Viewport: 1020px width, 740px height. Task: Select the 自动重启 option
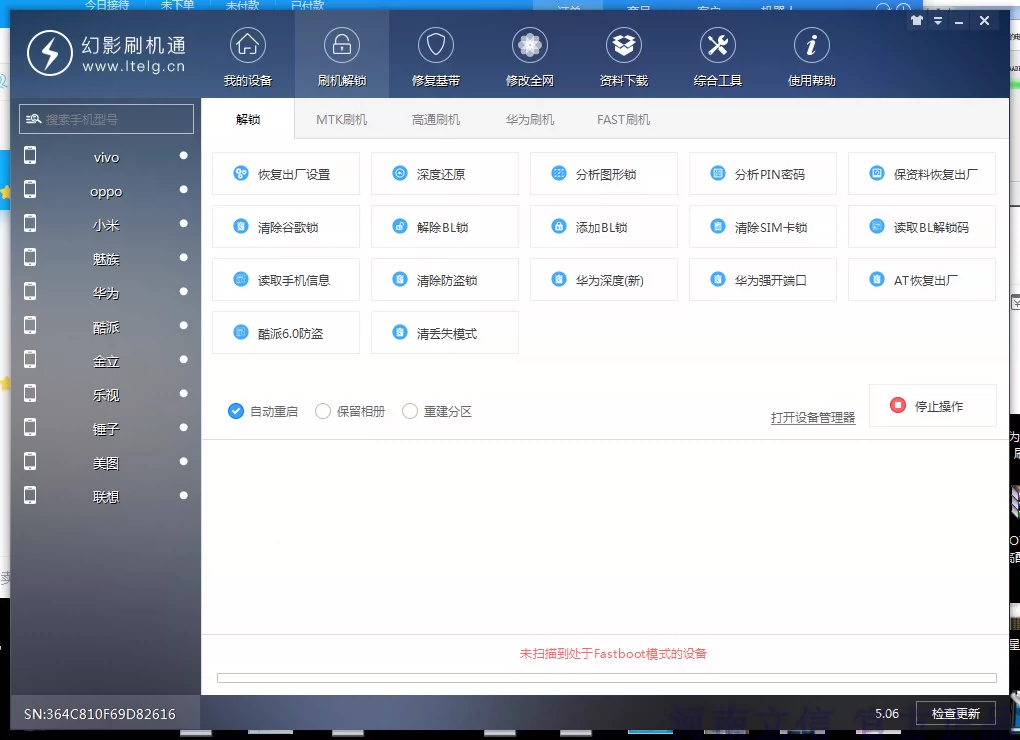click(x=236, y=411)
